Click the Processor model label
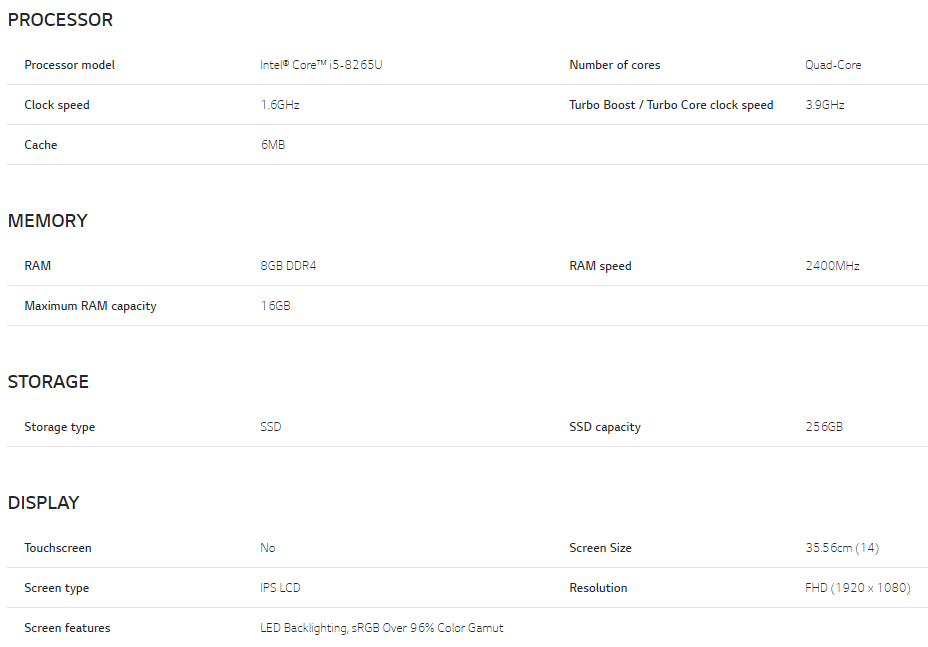 69,65
